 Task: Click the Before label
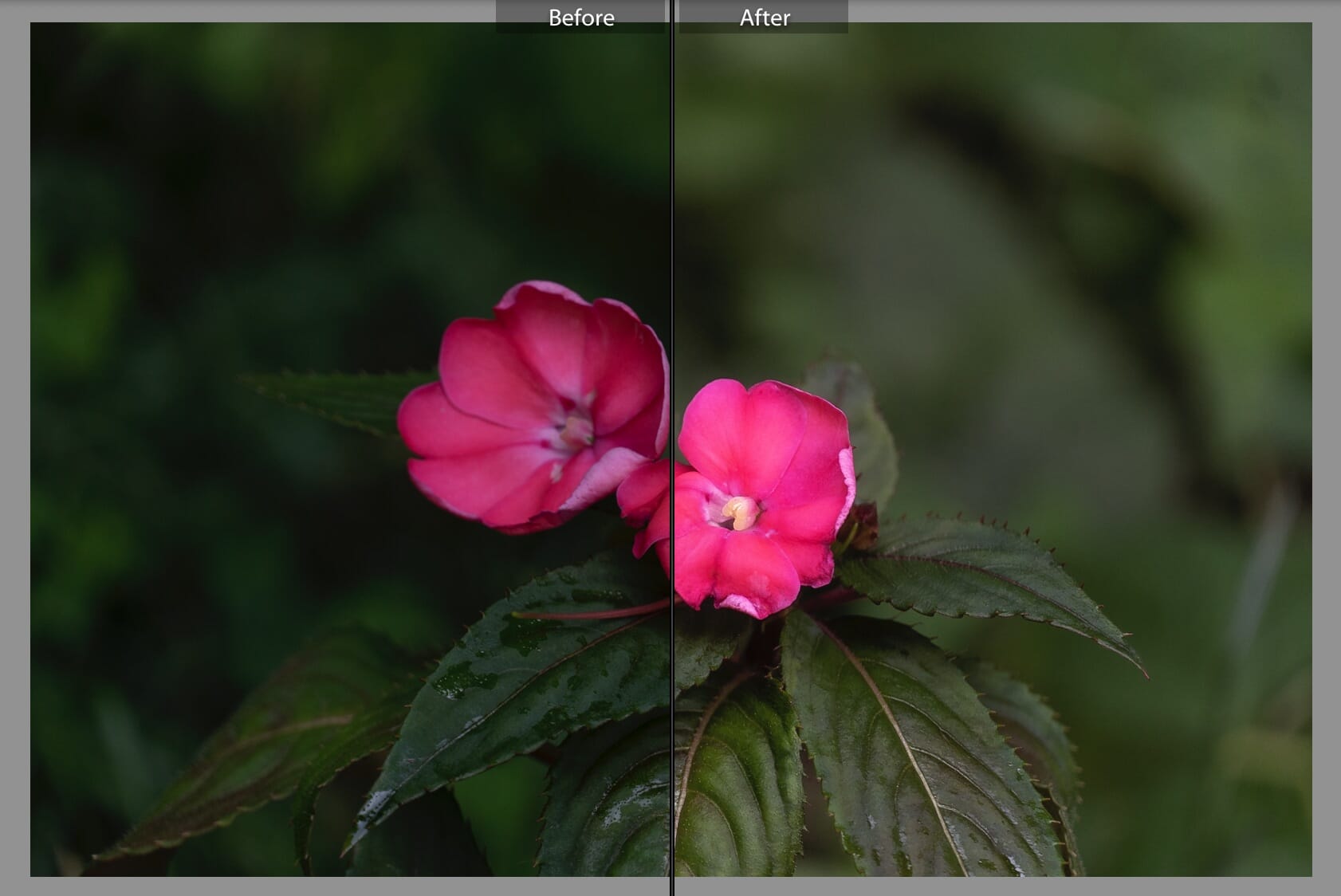[580, 17]
